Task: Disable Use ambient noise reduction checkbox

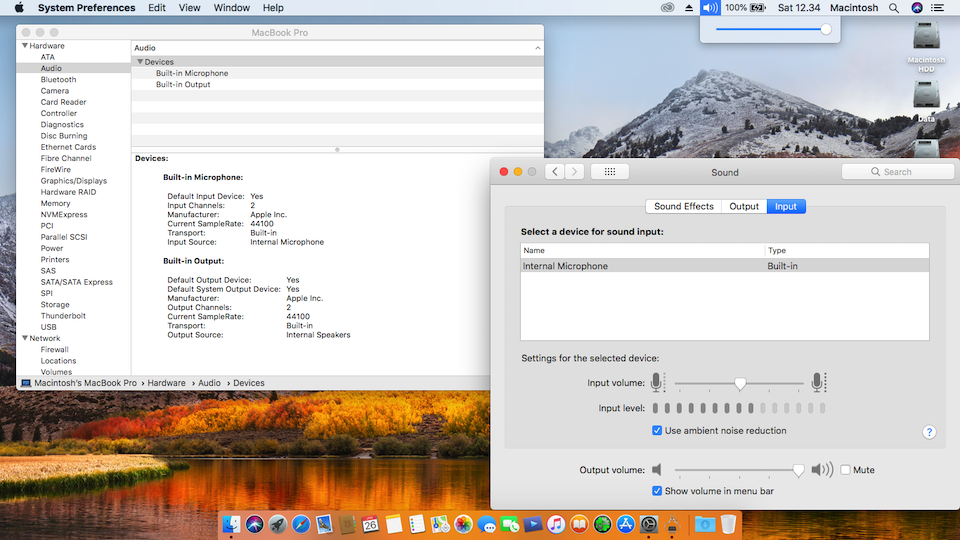Action: pyautogui.click(x=657, y=431)
